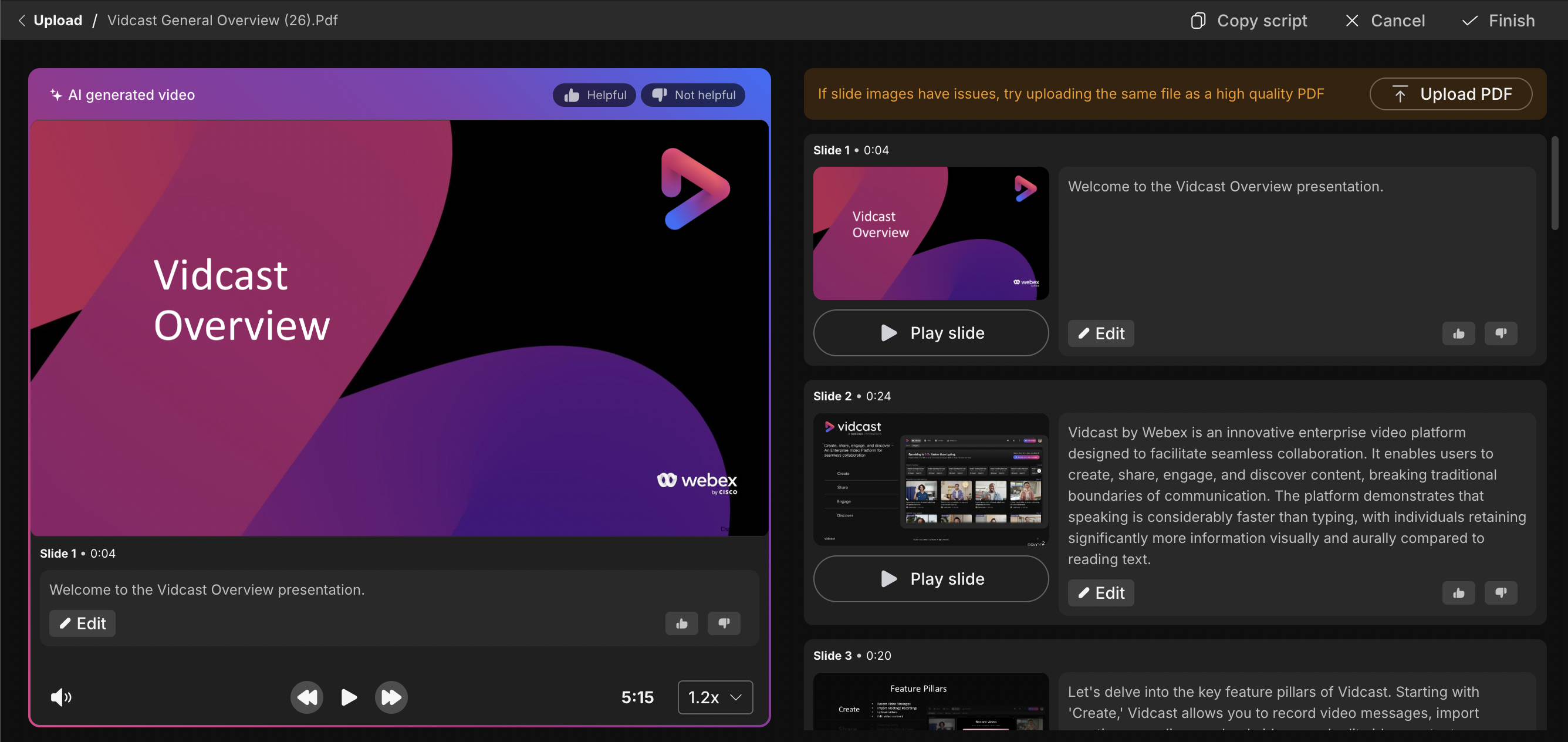The width and height of the screenshot is (1568, 742).
Task: Click the 'Slide 3 • 0:20' header label
Action: [851, 656]
